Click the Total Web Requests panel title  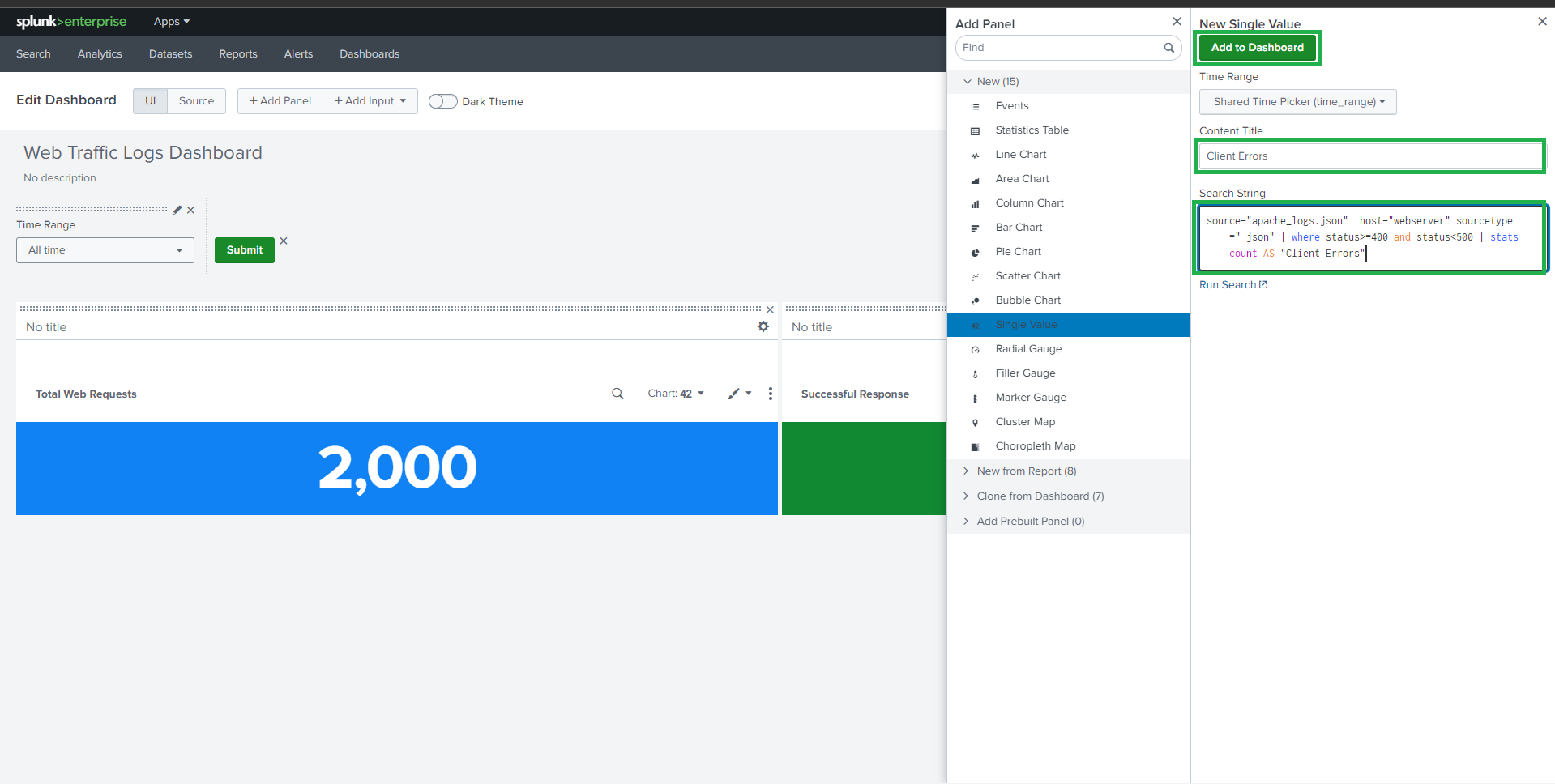click(86, 394)
